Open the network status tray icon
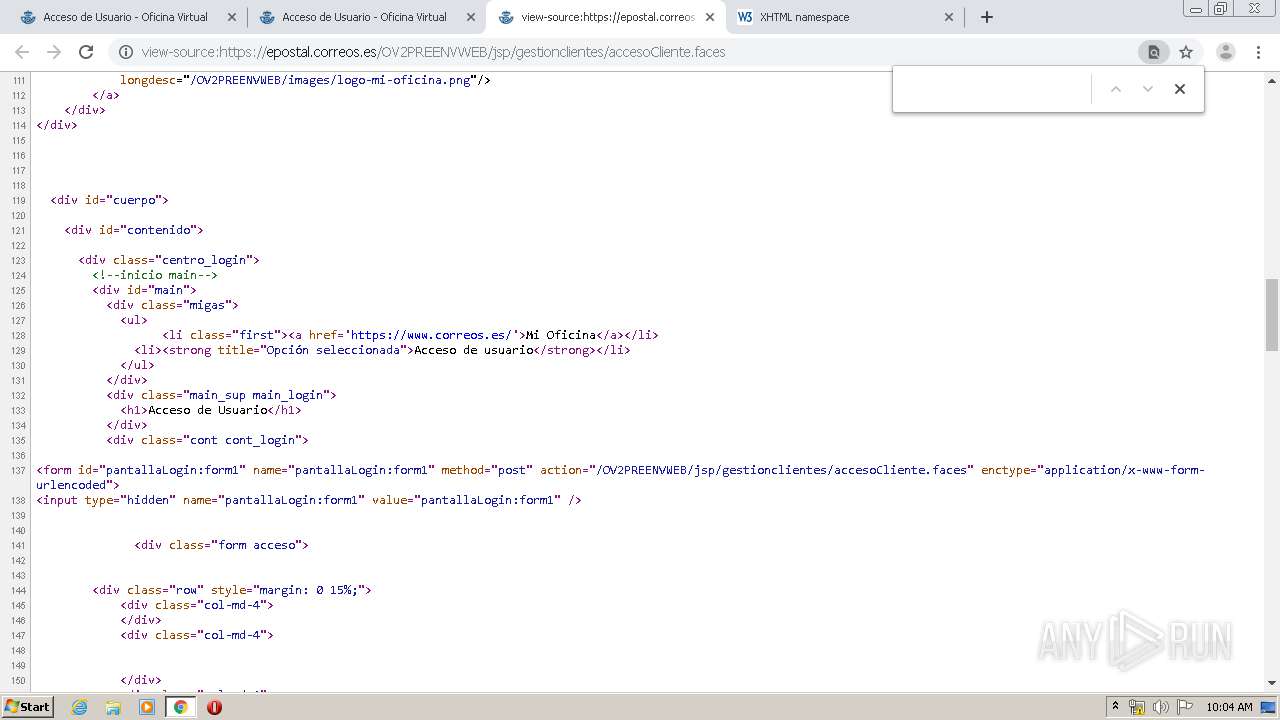The height and width of the screenshot is (720, 1280). (1137, 707)
